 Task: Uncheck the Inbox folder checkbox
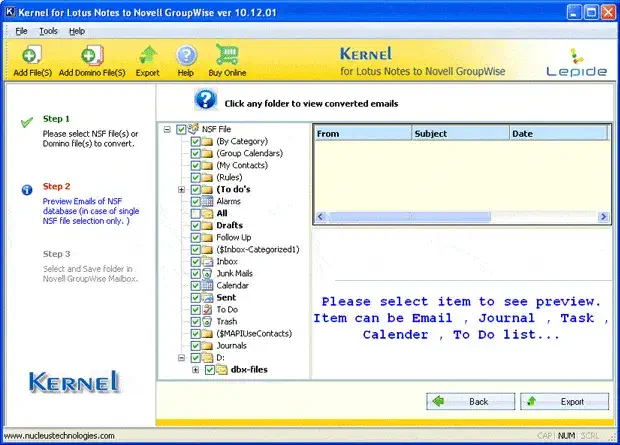coord(195,261)
